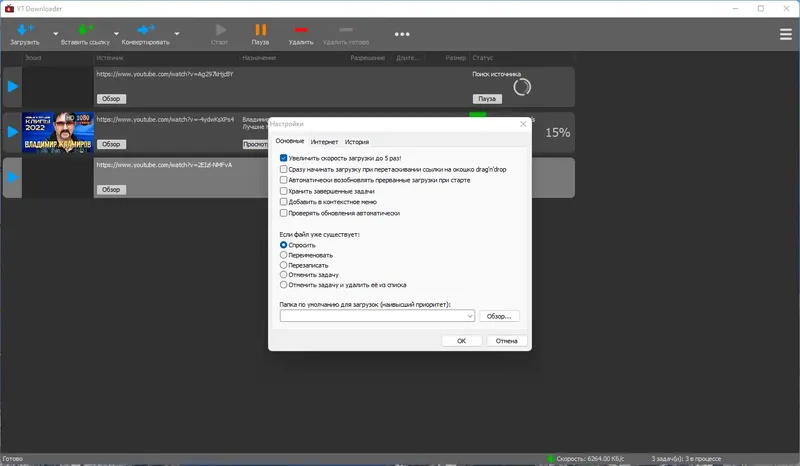
Task: Enable Хранить завершенные задачи checkbox
Action: pyautogui.click(x=284, y=191)
